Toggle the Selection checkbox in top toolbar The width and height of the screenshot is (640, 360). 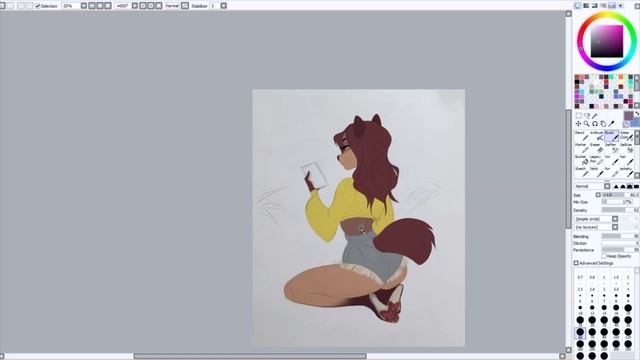[x=38, y=6]
